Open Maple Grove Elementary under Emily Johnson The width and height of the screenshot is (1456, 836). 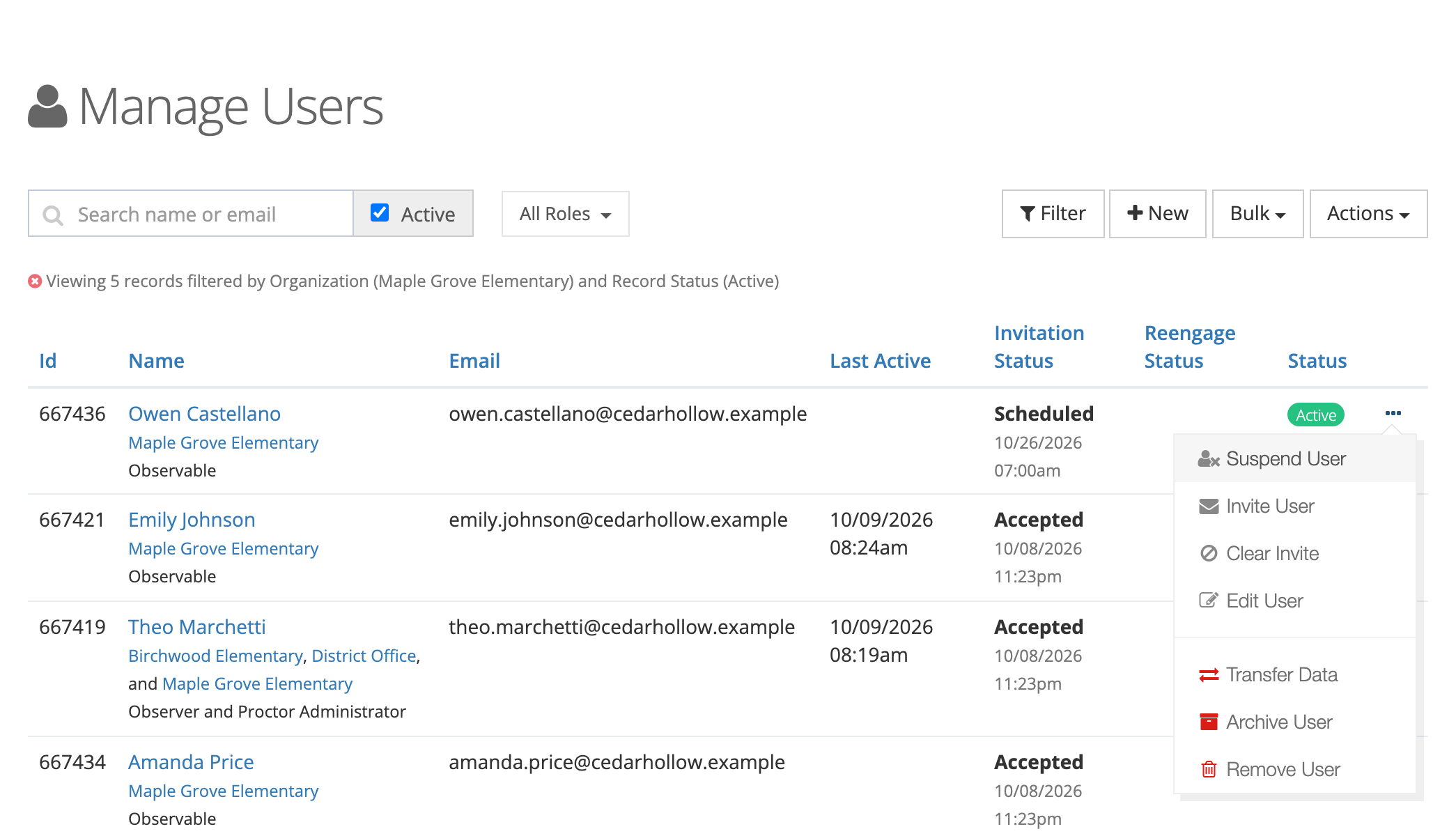tap(223, 549)
